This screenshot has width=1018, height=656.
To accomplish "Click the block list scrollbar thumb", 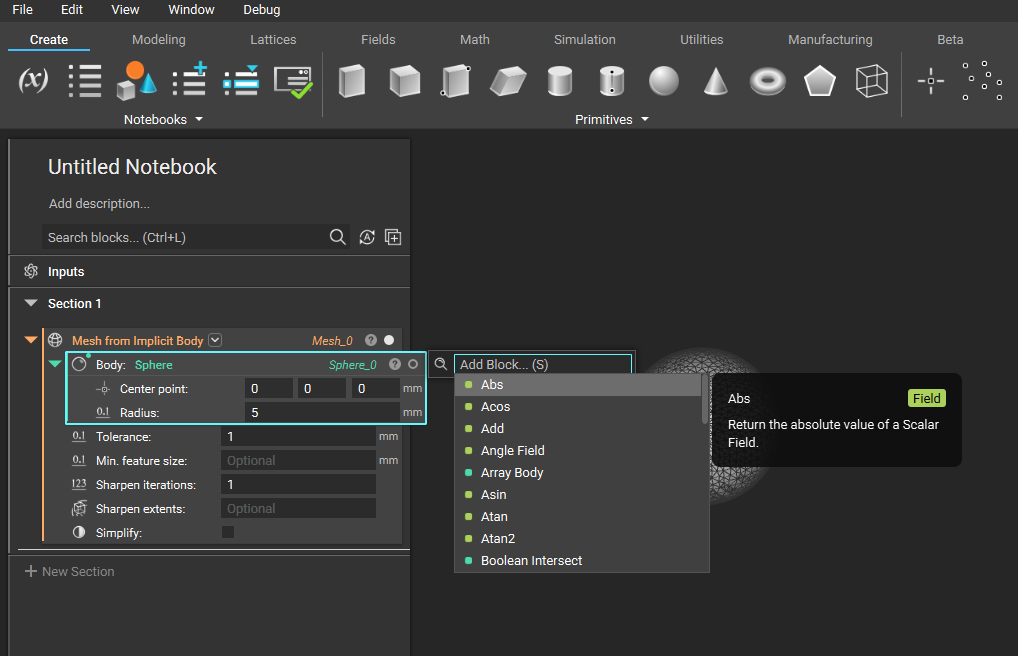I will tap(705, 399).
